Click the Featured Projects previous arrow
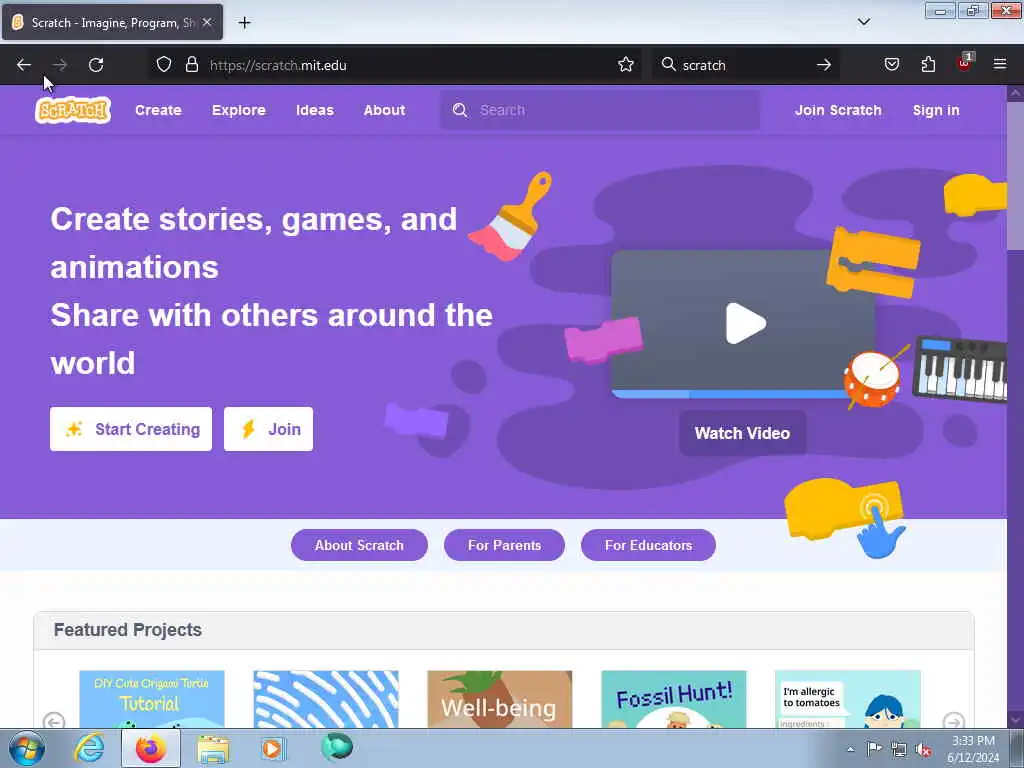 tap(54, 721)
